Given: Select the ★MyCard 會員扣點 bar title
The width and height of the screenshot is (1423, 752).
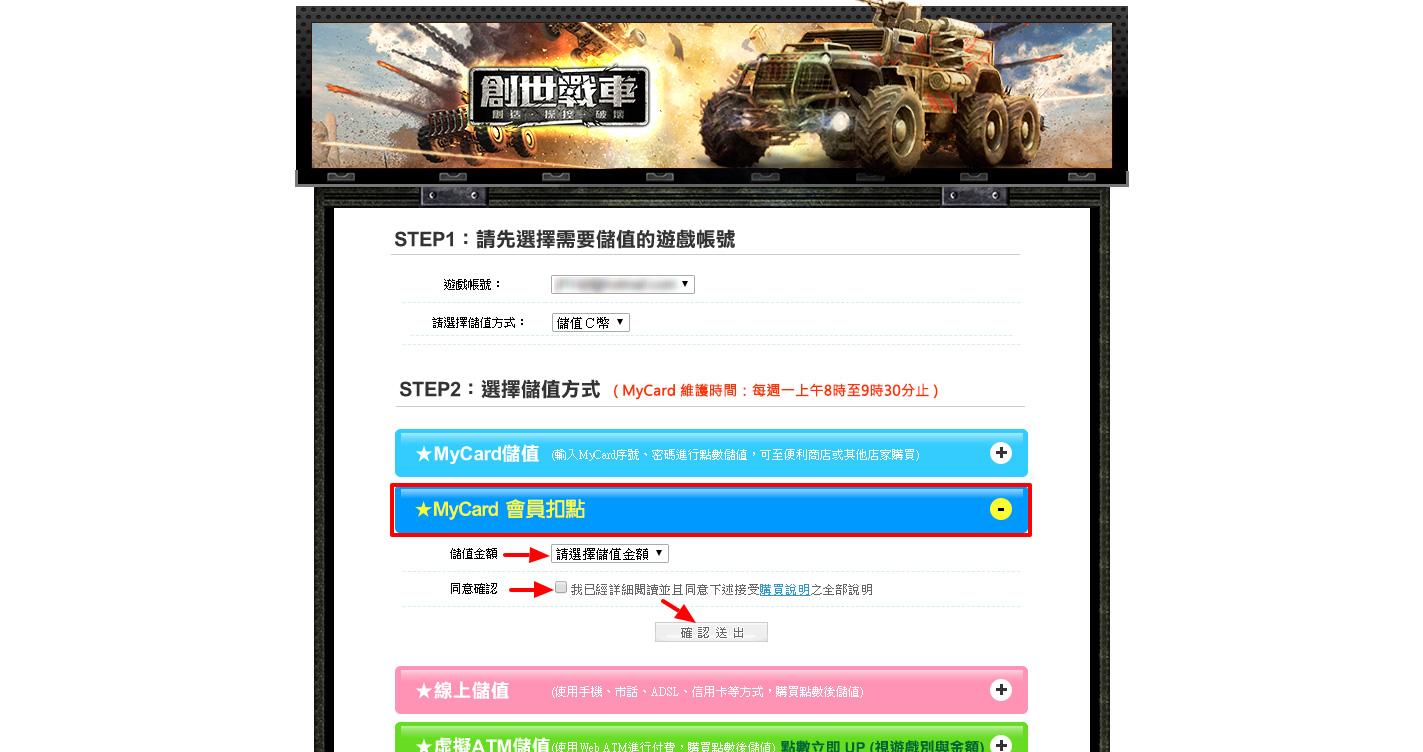Looking at the screenshot, I should pyautogui.click(x=500, y=510).
